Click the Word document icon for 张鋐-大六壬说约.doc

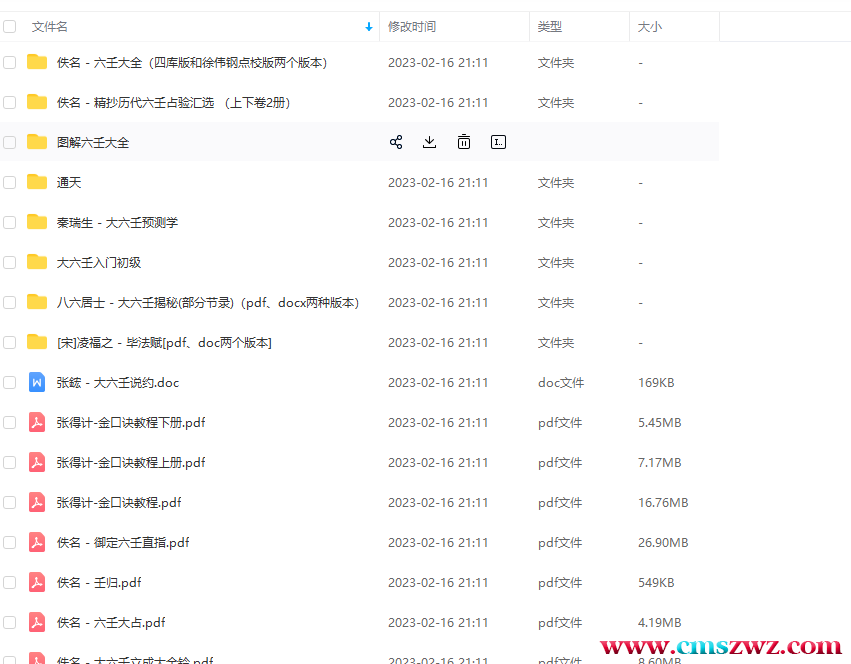[x=37, y=382]
